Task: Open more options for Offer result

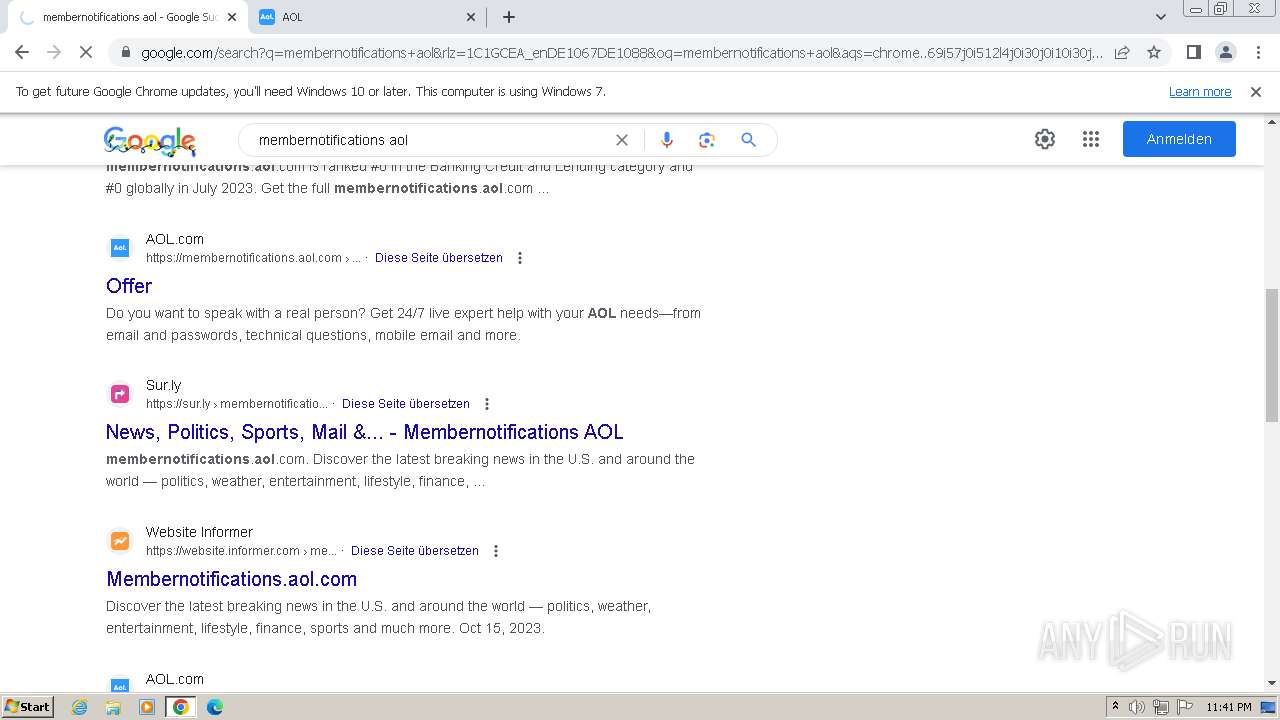Action: click(520, 258)
